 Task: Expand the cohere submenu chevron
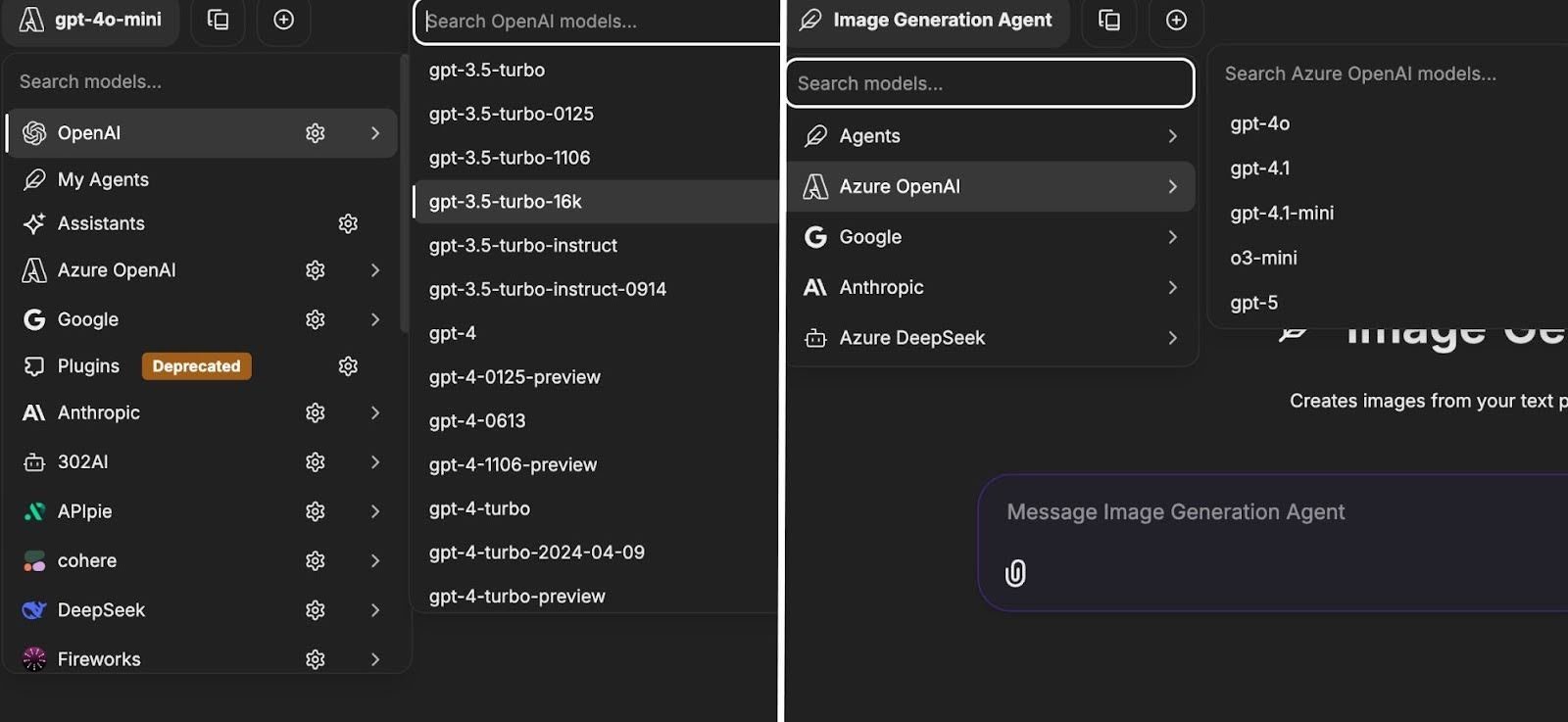375,561
